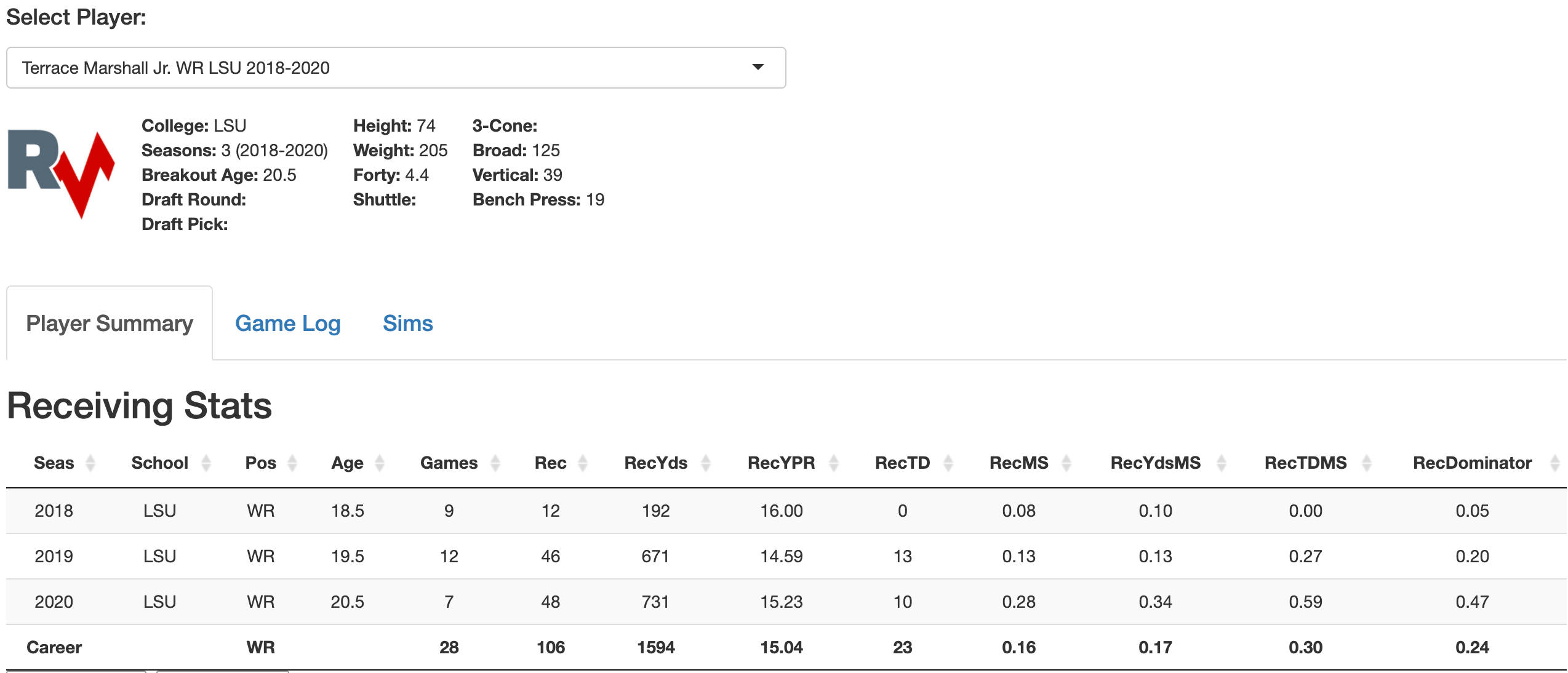Screen dimensions: 1568x673
Task: Sort by the RecTDMS column arrows
Action: tap(1367, 463)
